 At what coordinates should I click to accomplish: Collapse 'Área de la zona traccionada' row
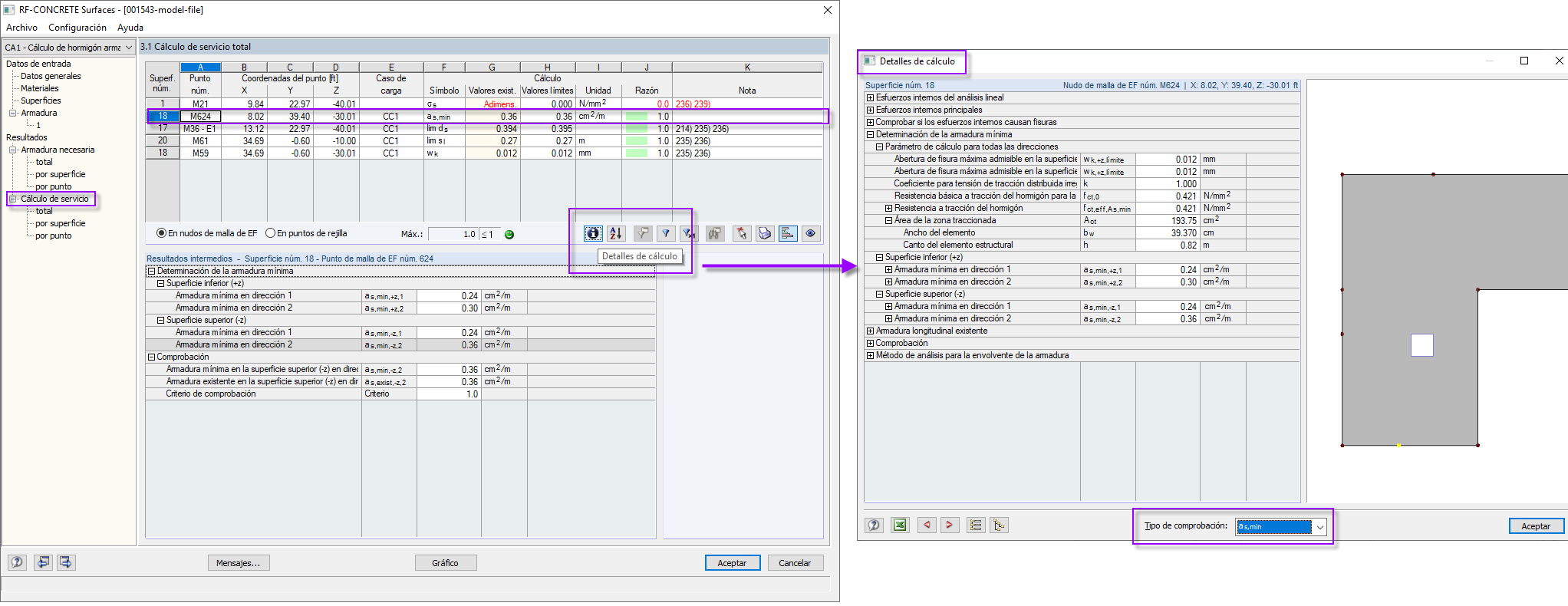888,221
